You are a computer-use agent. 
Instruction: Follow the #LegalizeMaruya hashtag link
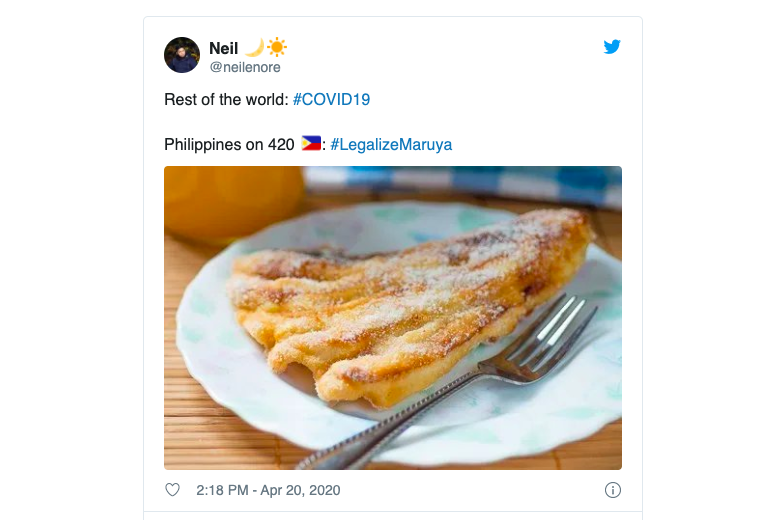pyautogui.click(x=391, y=144)
